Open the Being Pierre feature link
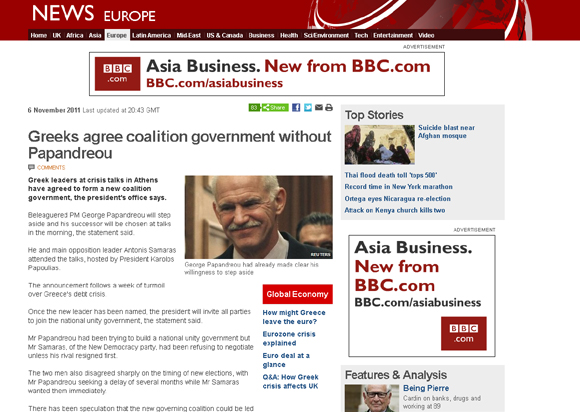Viewport: 580px width, 412px height. pos(426,388)
